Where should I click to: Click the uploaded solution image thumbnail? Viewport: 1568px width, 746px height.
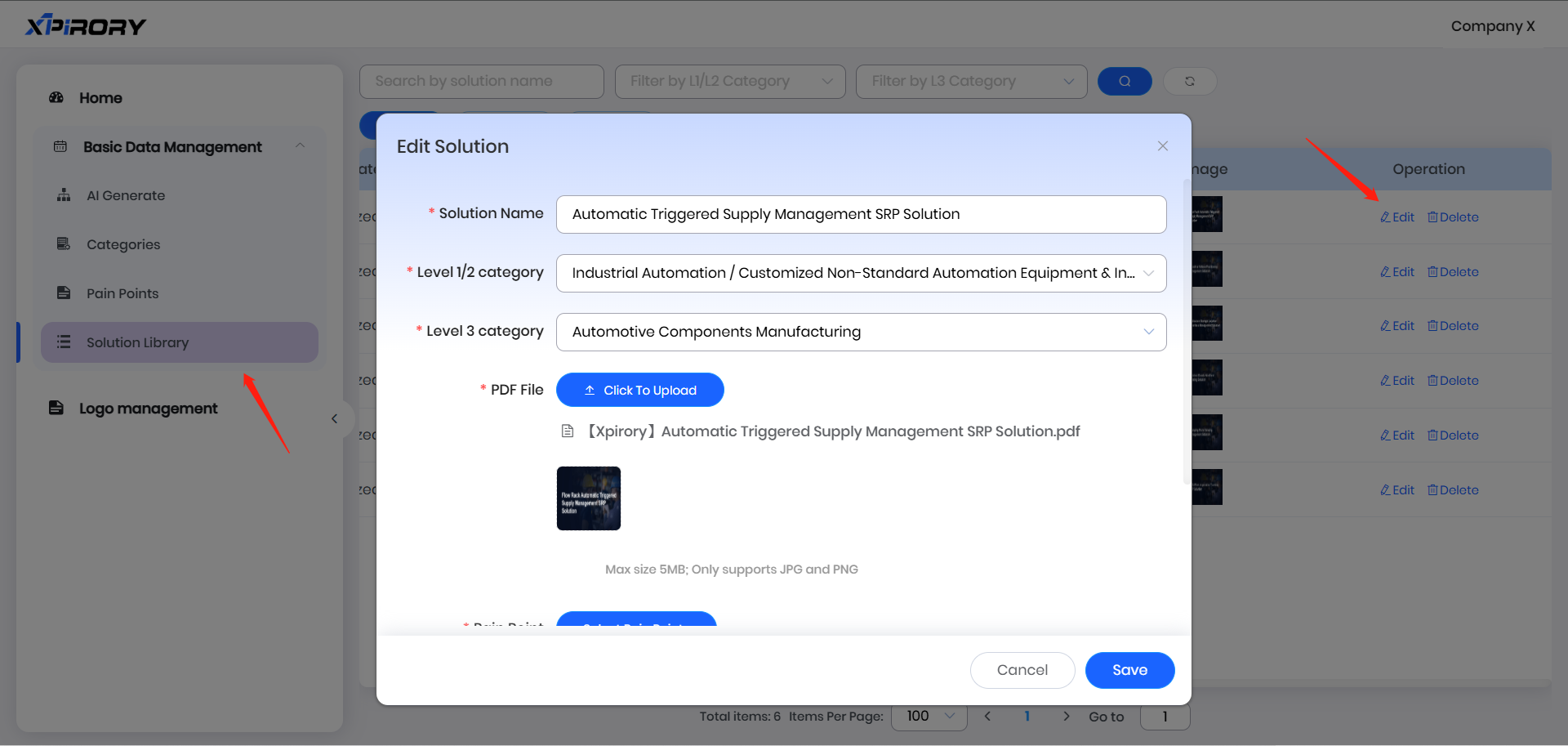pyautogui.click(x=588, y=498)
